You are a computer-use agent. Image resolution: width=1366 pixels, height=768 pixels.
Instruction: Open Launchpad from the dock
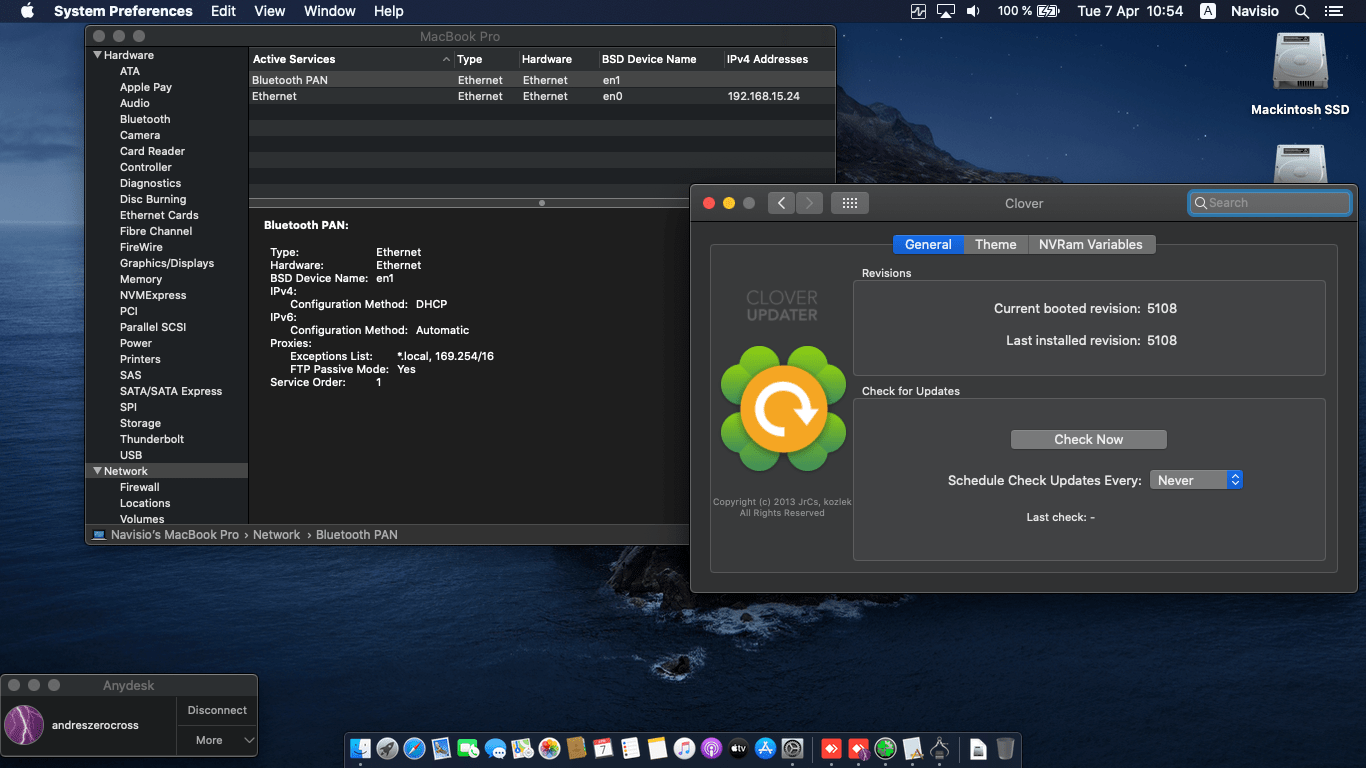coord(388,748)
